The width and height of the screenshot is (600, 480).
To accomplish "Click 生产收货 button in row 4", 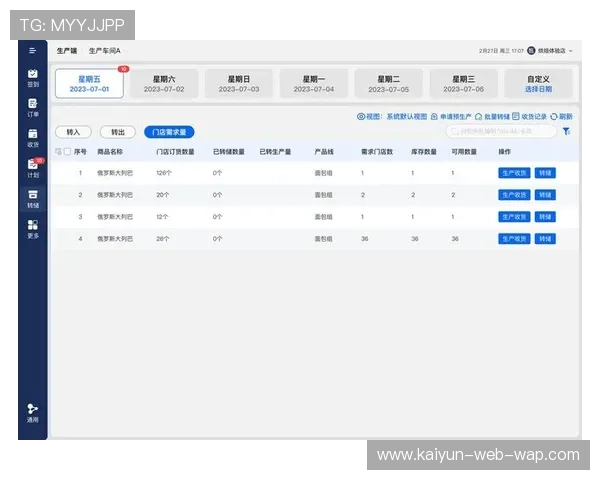I will click(x=514, y=239).
